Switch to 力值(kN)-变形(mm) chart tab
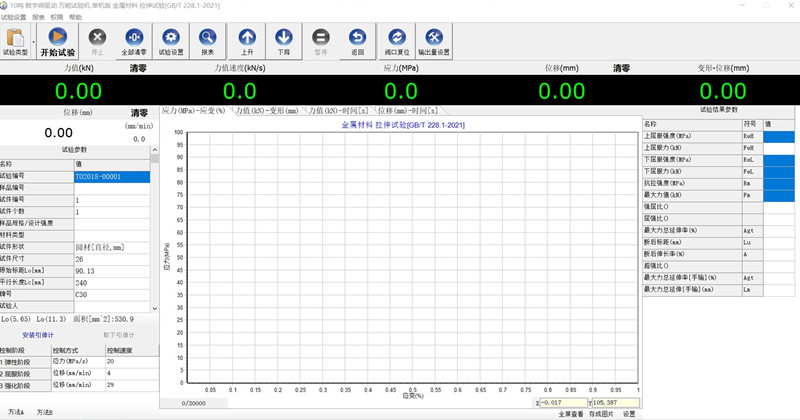 click(x=267, y=111)
